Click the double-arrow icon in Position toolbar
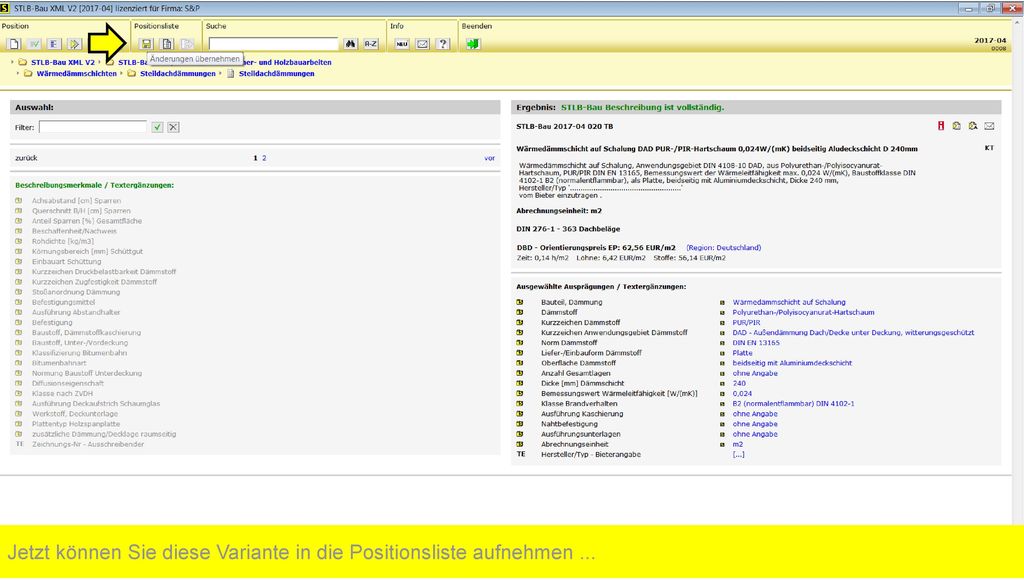Image resolution: width=1024 pixels, height=580 pixels. coord(74,44)
